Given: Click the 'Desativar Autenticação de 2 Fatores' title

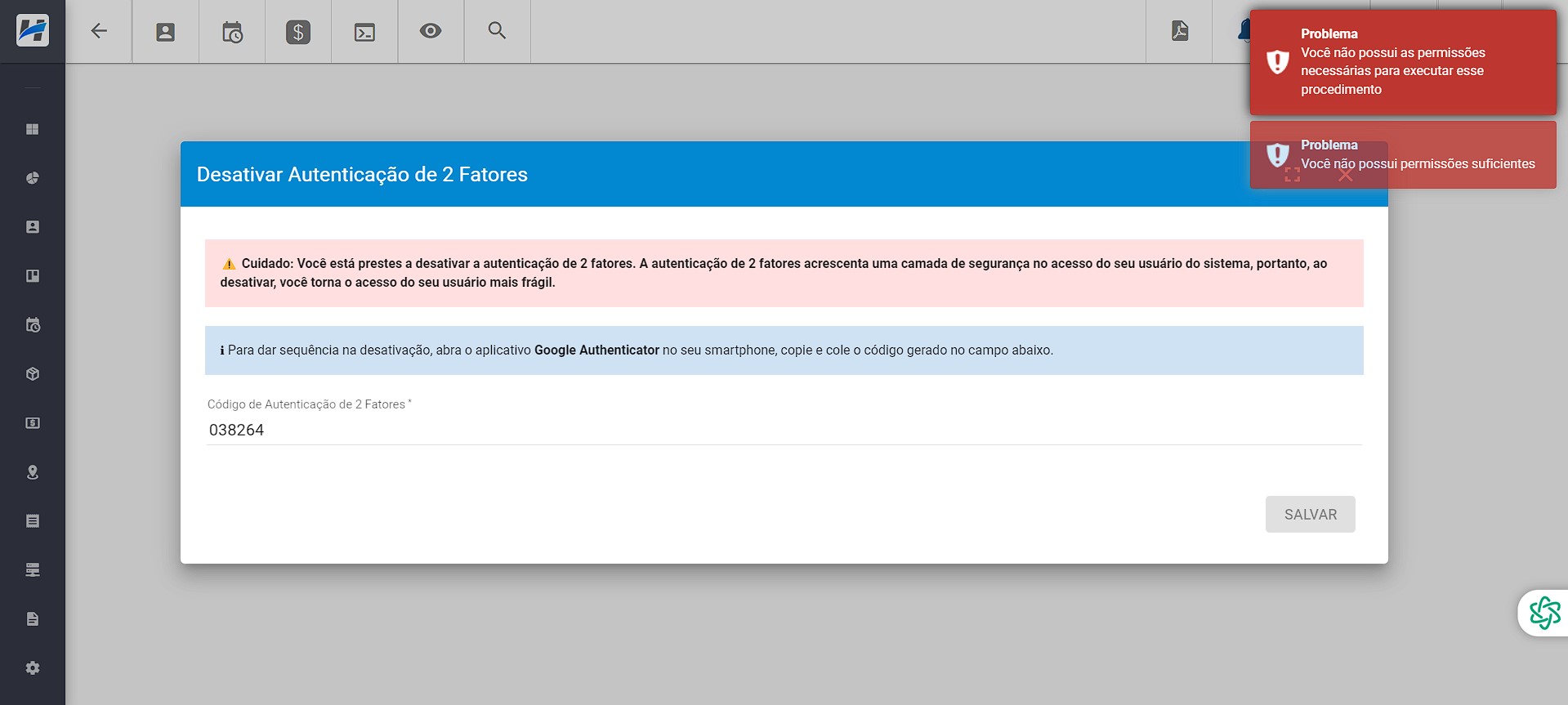Looking at the screenshot, I should (x=362, y=175).
